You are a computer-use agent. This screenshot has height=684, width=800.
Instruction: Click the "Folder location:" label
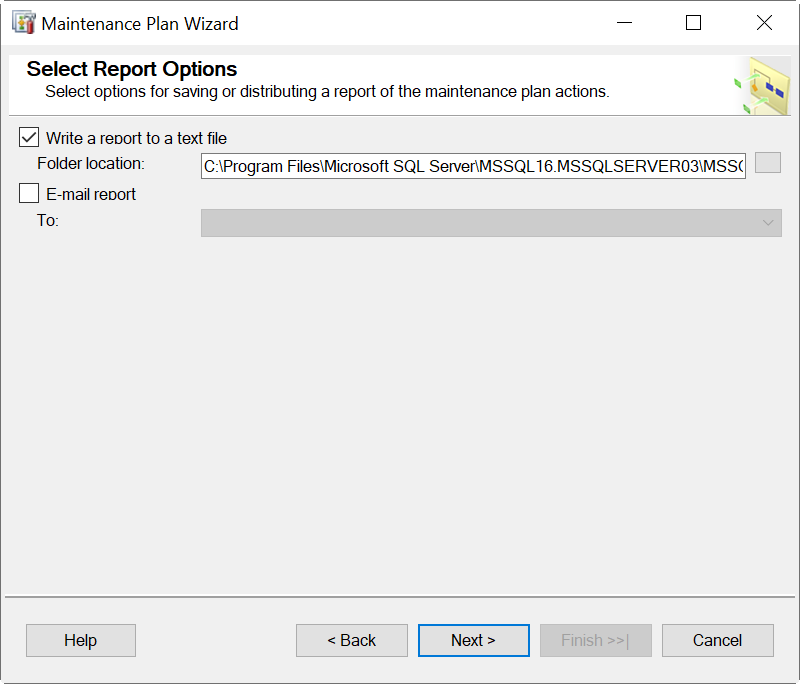click(x=91, y=163)
